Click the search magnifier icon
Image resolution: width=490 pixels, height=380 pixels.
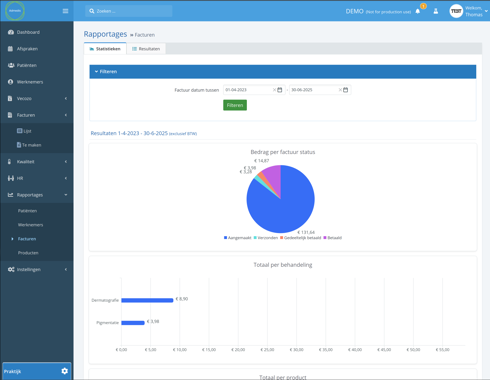pyautogui.click(x=92, y=11)
